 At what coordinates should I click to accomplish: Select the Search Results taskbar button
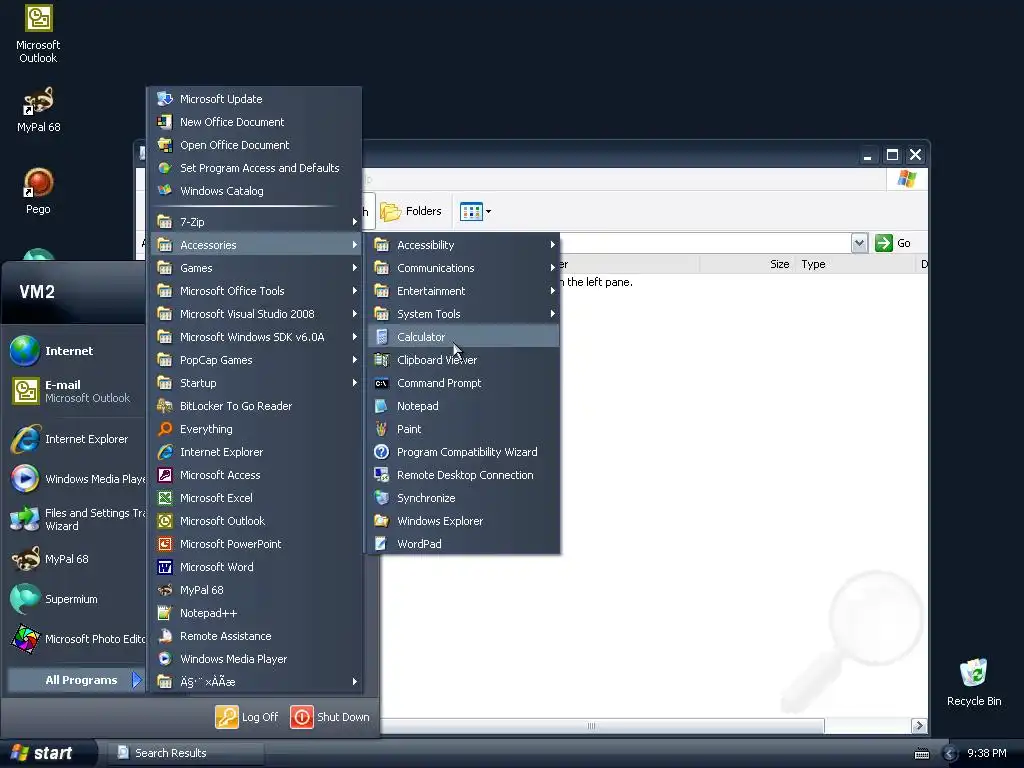[186, 753]
